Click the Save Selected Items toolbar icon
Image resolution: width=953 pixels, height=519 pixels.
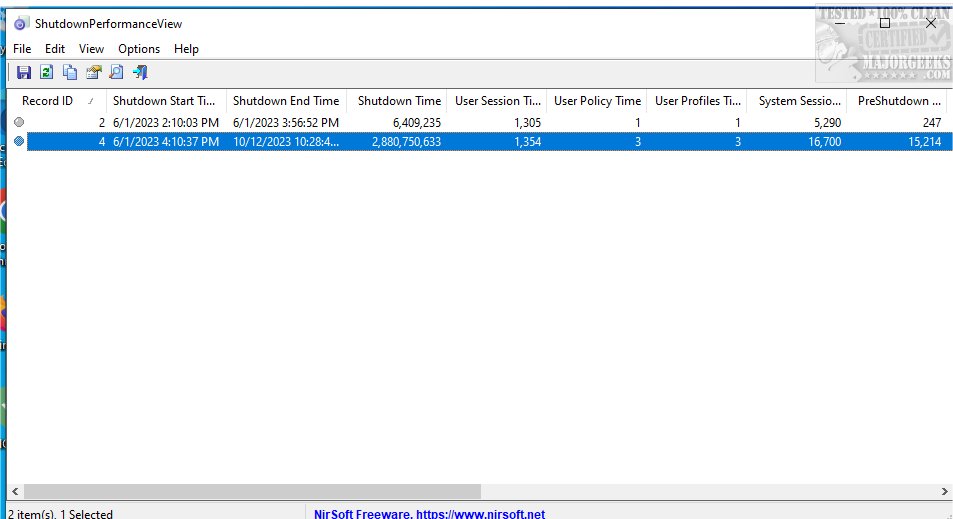pyautogui.click(x=23, y=72)
